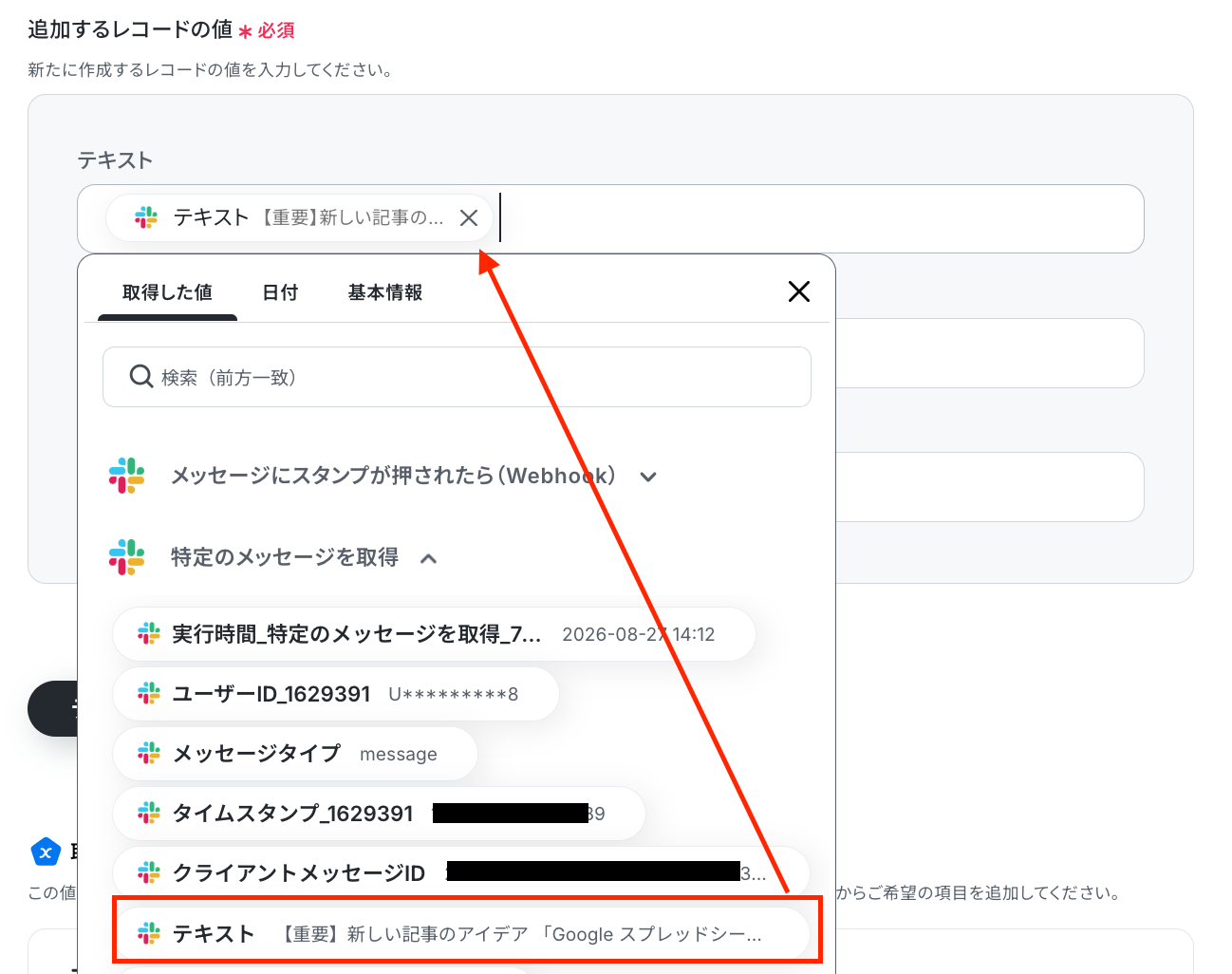Remove the inserted テキスト chip with its X
1232x974 pixels.
(468, 218)
